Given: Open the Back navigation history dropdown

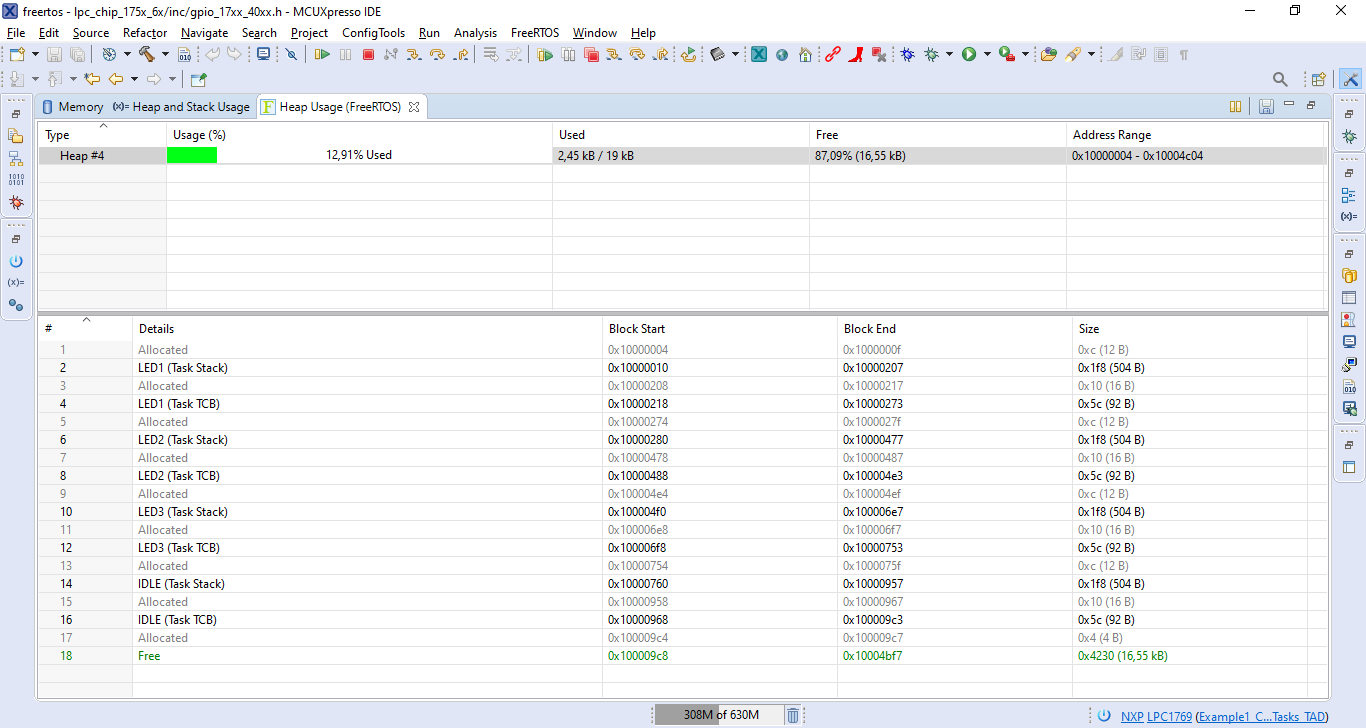Looking at the screenshot, I should [133, 79].
